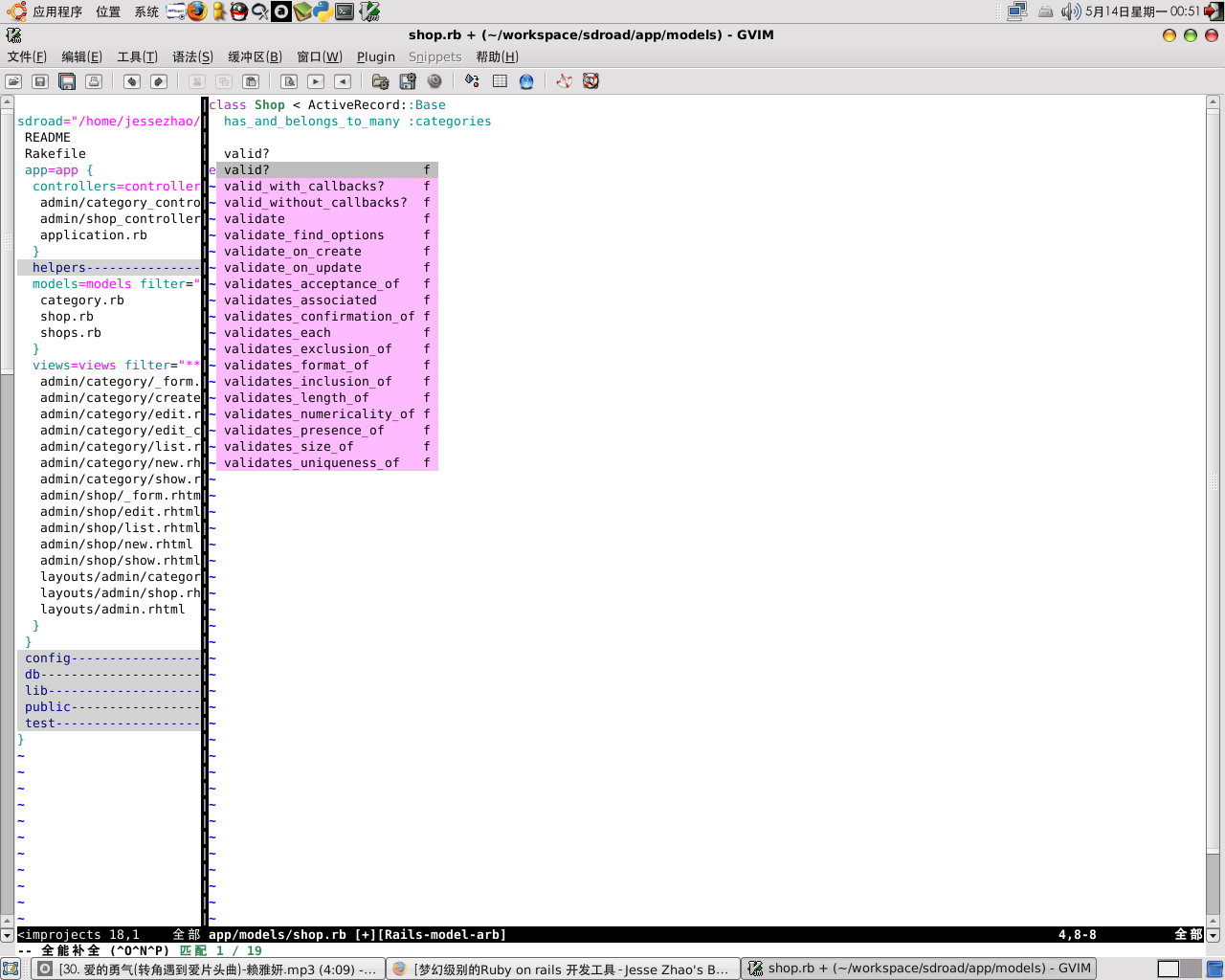Screen dimensions: 1225x980
Task: Click the Save all files toolbar icon
Action: point(67,81)
